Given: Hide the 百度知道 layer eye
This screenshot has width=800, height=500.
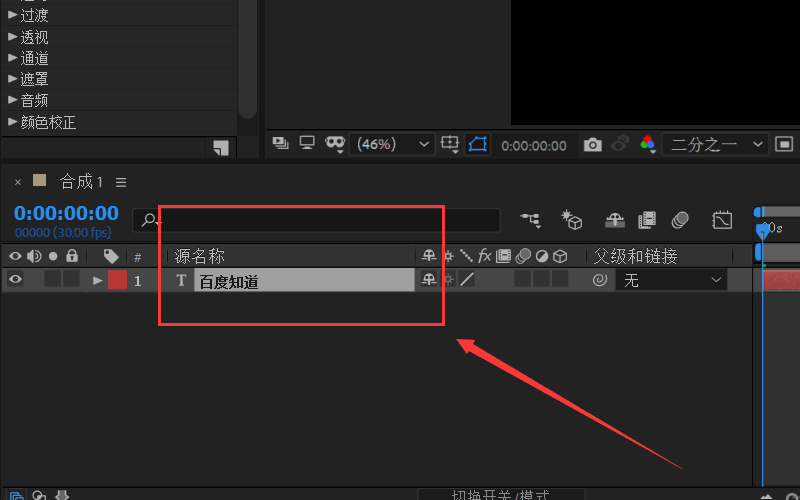Looking at the screenshot, I should tap(15, 279).
